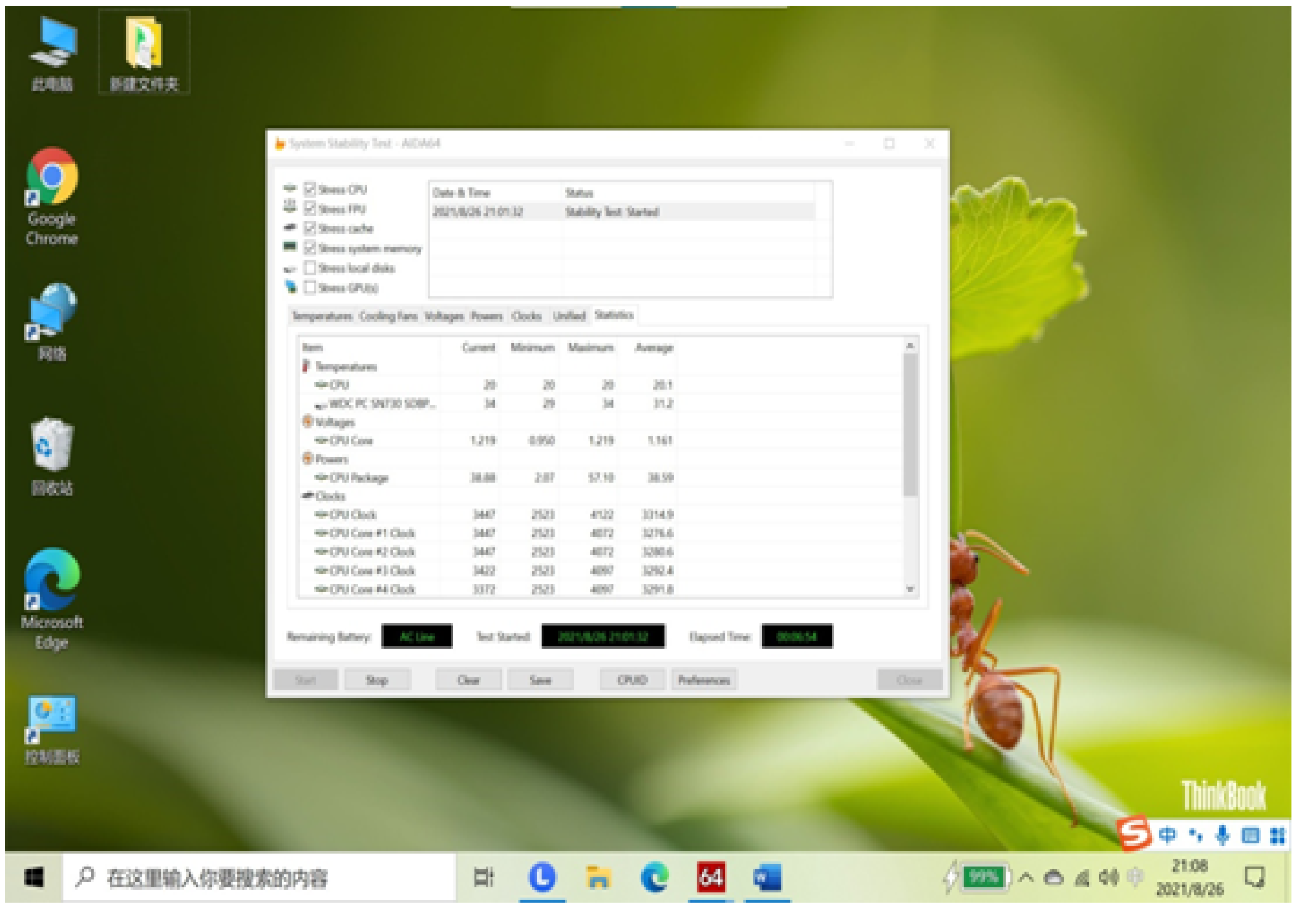Screen dimensions: 1316x915
Task: Open the soft keyboard icon in the Sogou bar
Action: [x=1251, y=836]
